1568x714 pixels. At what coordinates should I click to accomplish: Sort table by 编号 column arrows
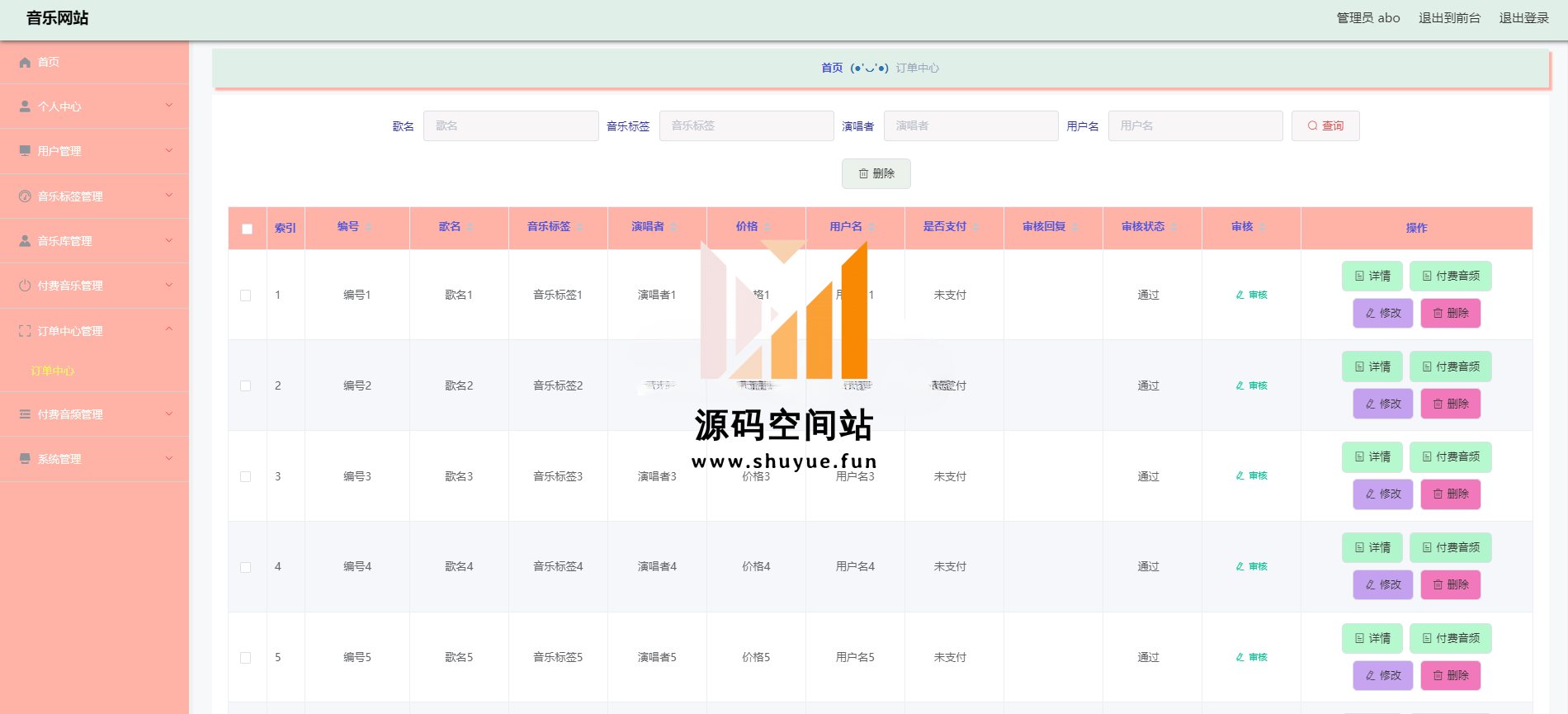(369, 227)
